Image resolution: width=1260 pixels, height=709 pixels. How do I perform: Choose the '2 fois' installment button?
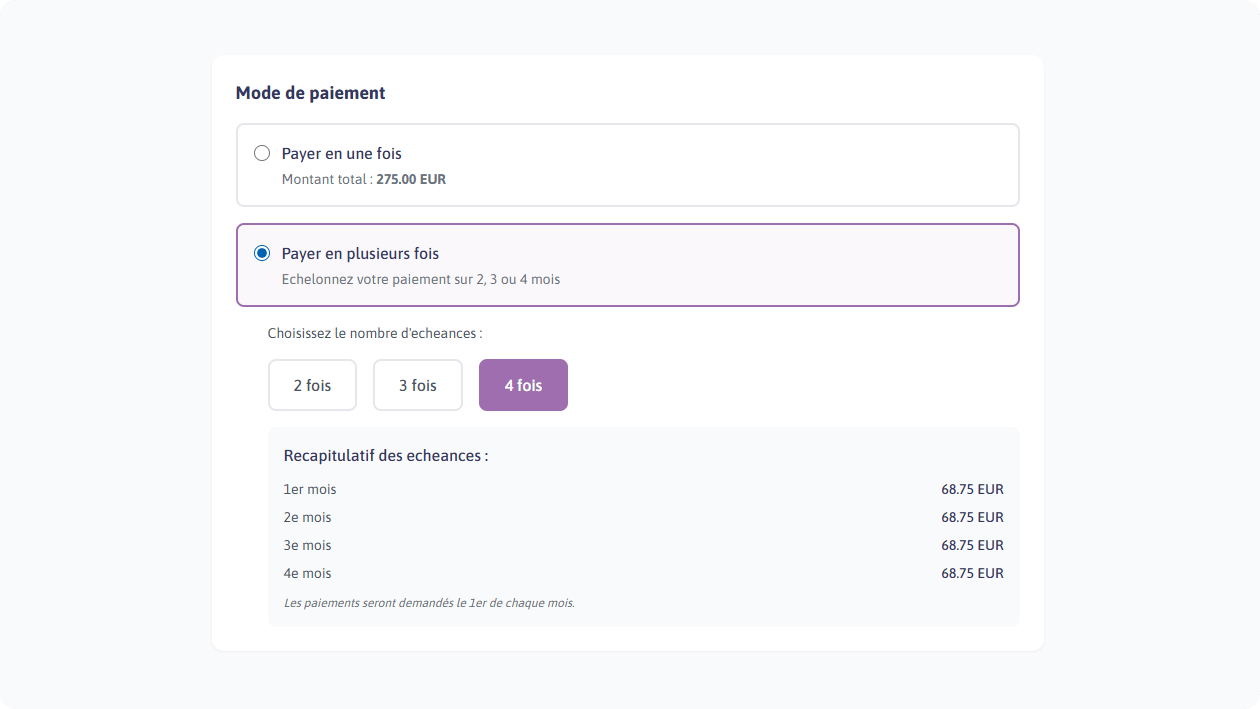point(312,385)
